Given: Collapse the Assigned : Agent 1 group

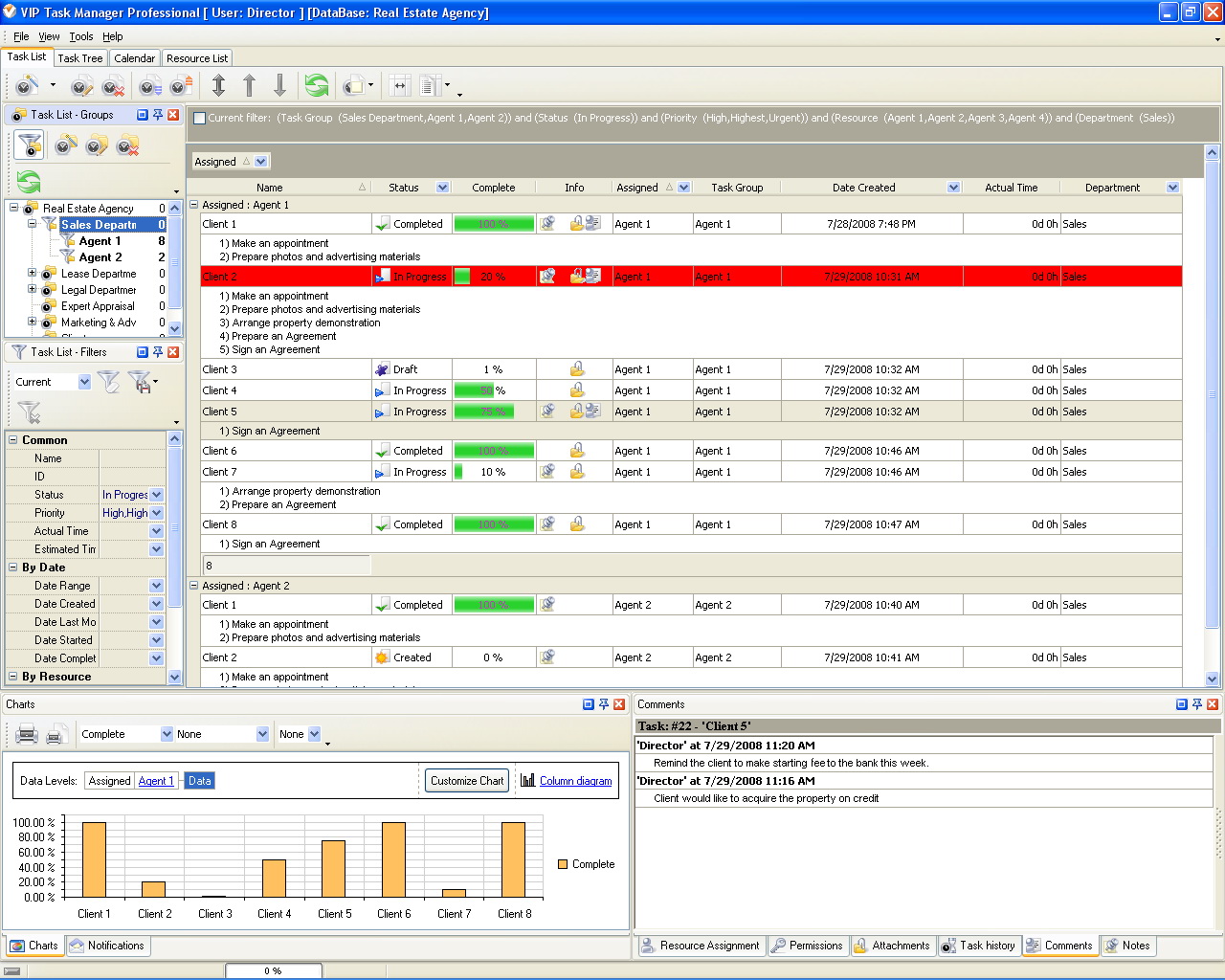Looking at the screenshot, I should [x=194, y=205].
